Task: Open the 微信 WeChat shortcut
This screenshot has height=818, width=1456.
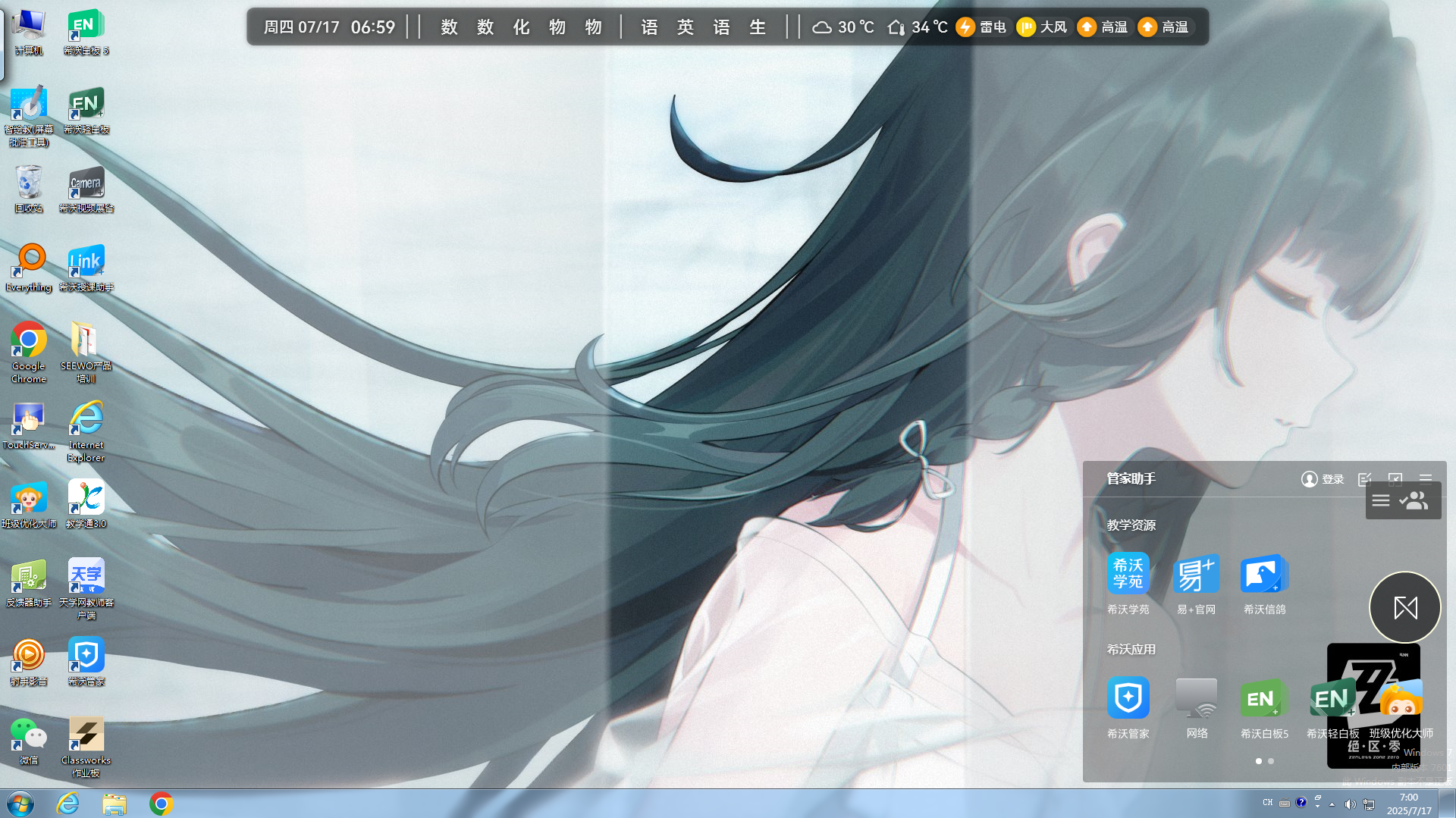Action: pyautogui.click(x=28, y=741)
